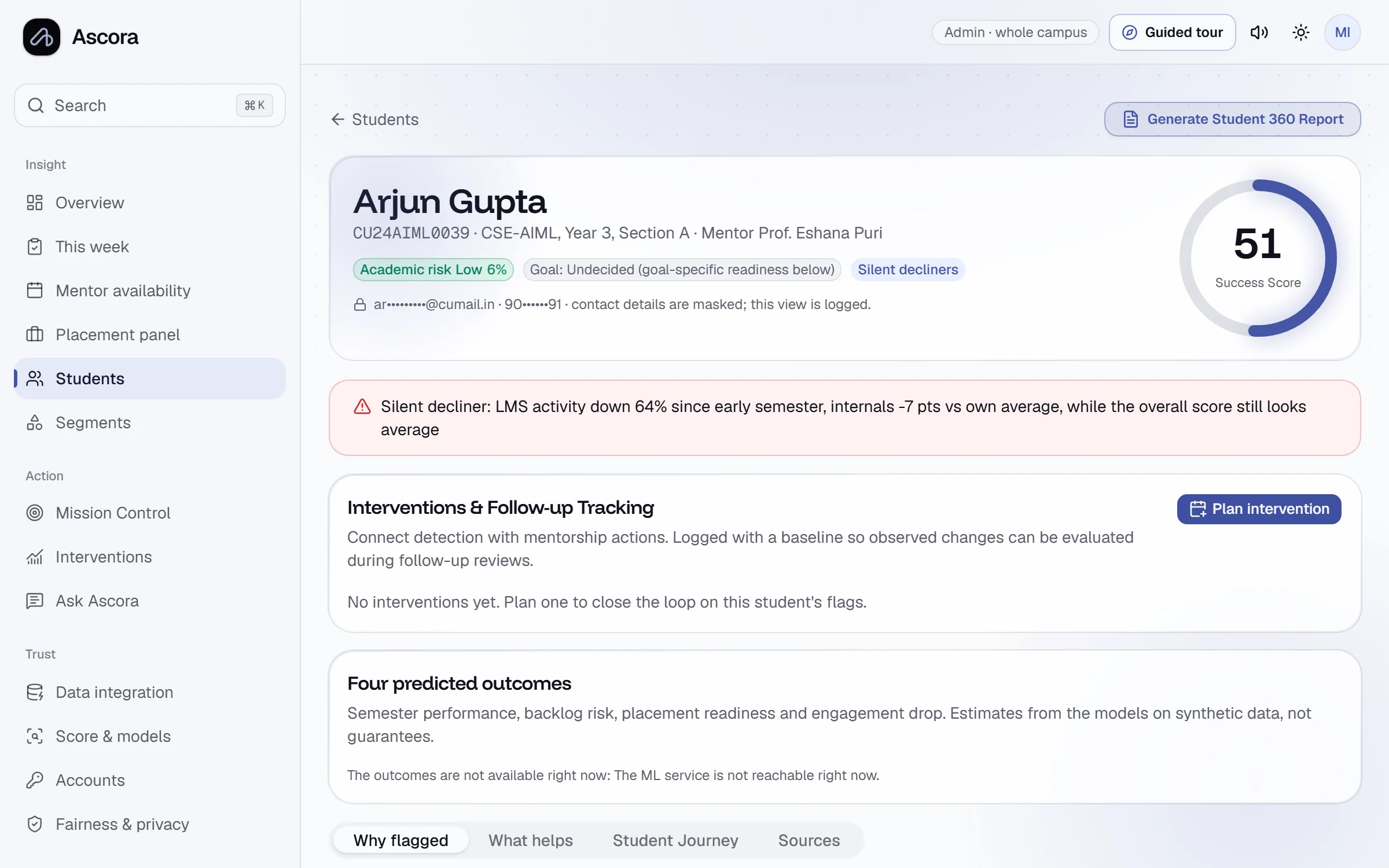Go to Interventions in sidebar
Screen dimensions: 1389x868
[150, 557]
